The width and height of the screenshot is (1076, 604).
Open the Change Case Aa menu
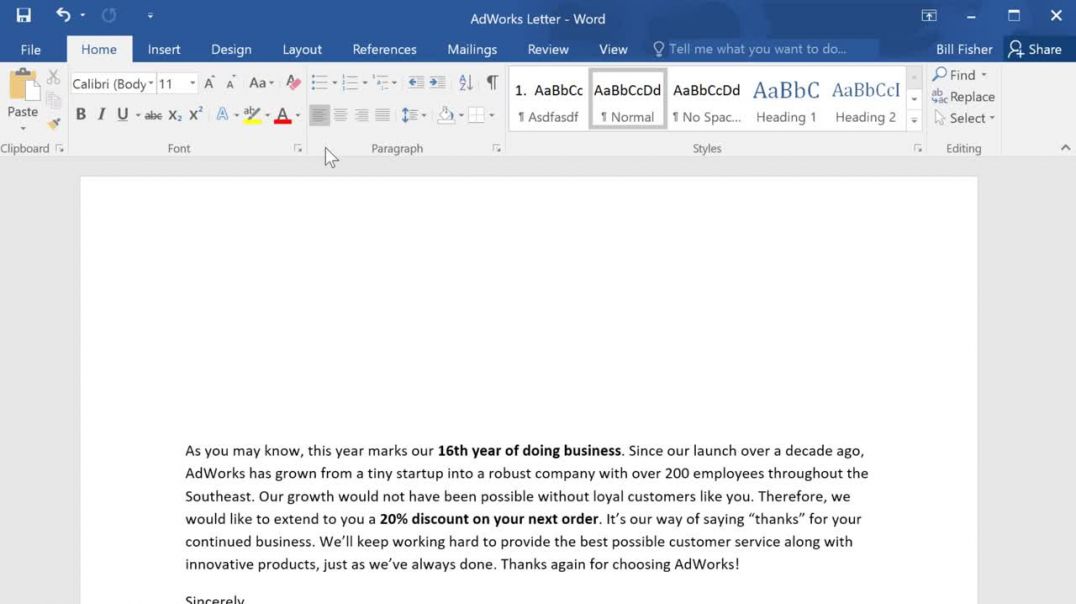pyautogui.click(x=261, y=83)
